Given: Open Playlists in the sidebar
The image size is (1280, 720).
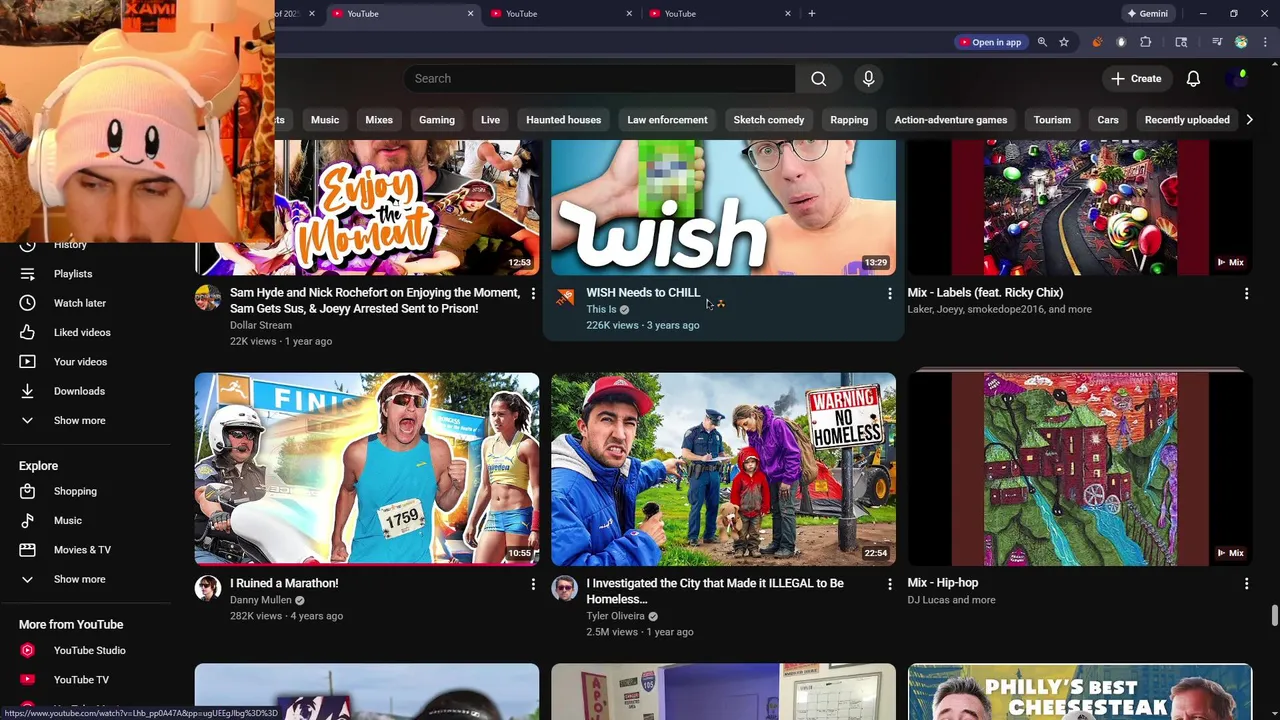Looking at the screenshot, I should (72, 274).
